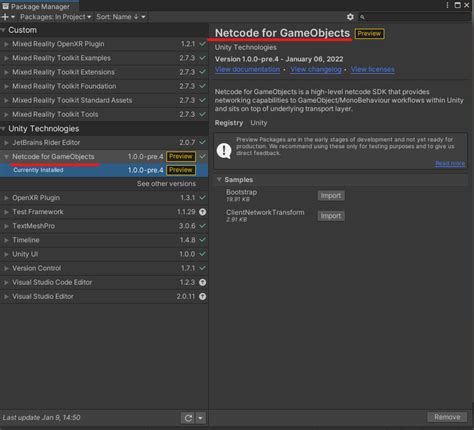Import the Bootstrap sample
Screen dimensions: 474x430
pyautogui.click(x=331, y=196)
